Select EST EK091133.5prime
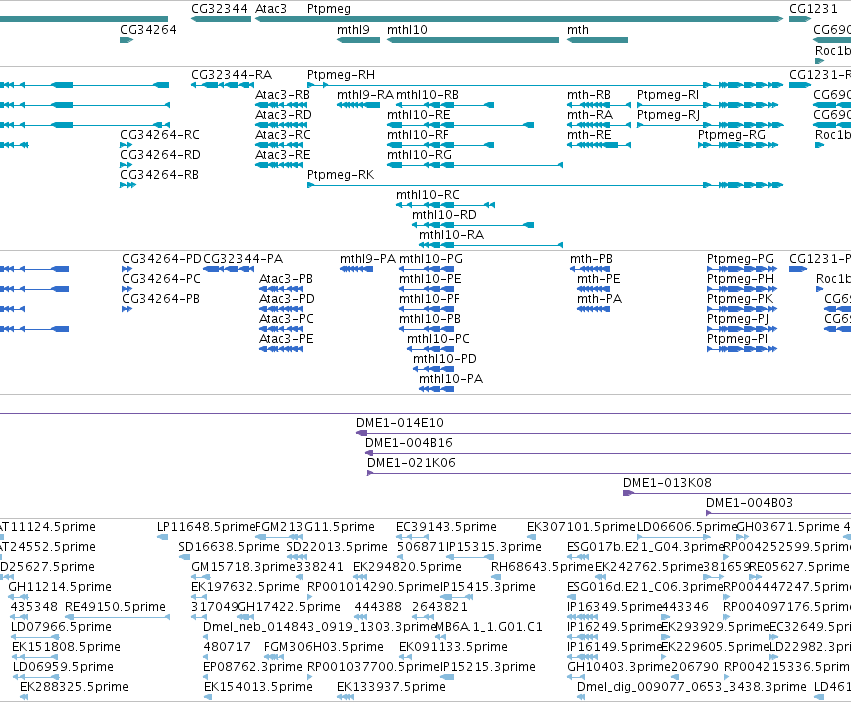Viewport: 851px width, 702px height. click(x=453, y=647)
